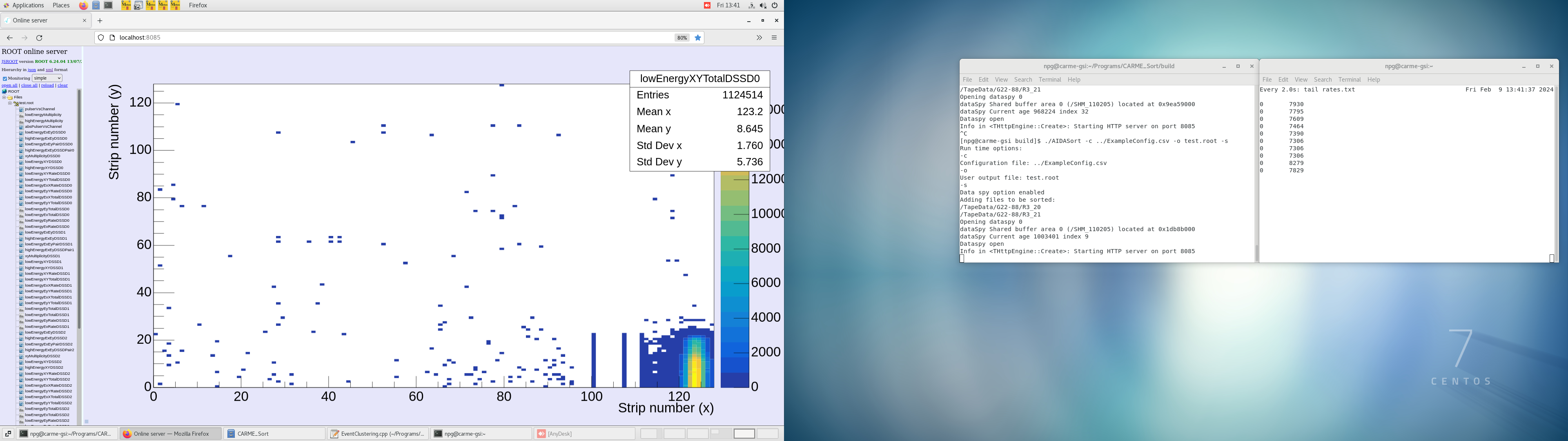Click the Firefox launcher icon in top panel
1568x441 pixels.
[x=83, y=5]
